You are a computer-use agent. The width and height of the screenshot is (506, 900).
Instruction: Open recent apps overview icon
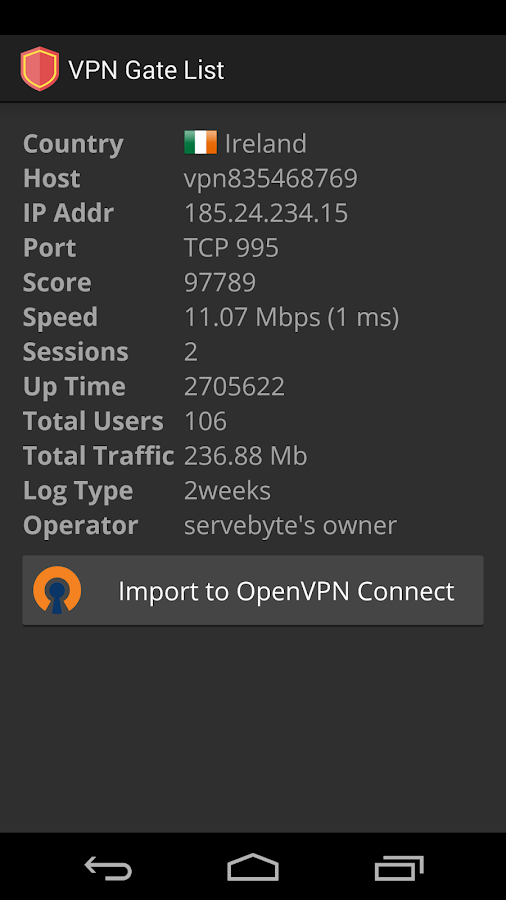pyautogui.click(x=398, y=867)
